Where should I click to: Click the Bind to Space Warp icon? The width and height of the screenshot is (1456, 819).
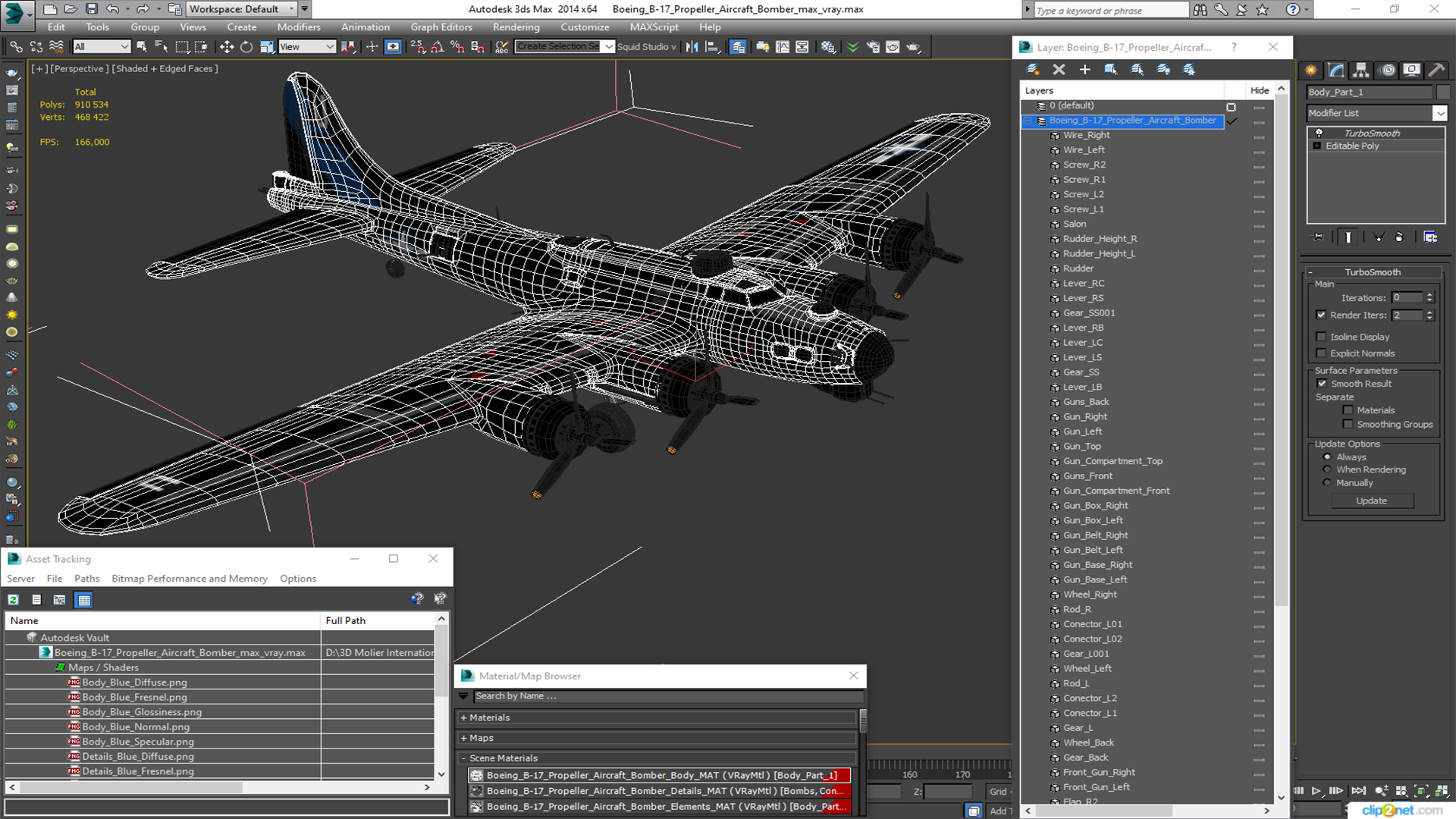click(56, 47)
